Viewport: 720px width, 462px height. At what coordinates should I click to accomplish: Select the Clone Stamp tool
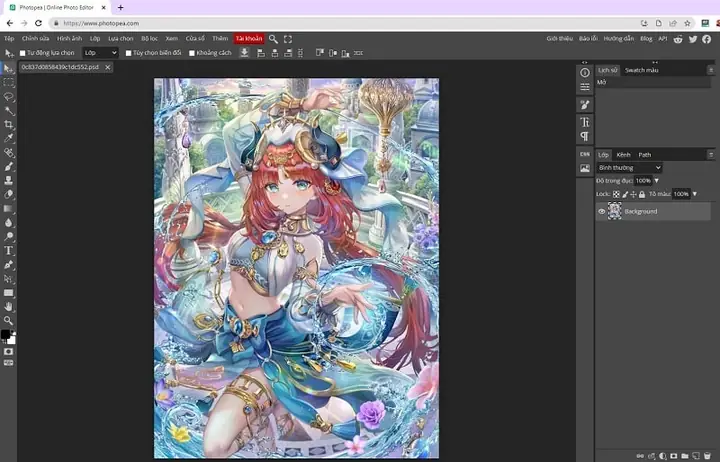point(8,180)
